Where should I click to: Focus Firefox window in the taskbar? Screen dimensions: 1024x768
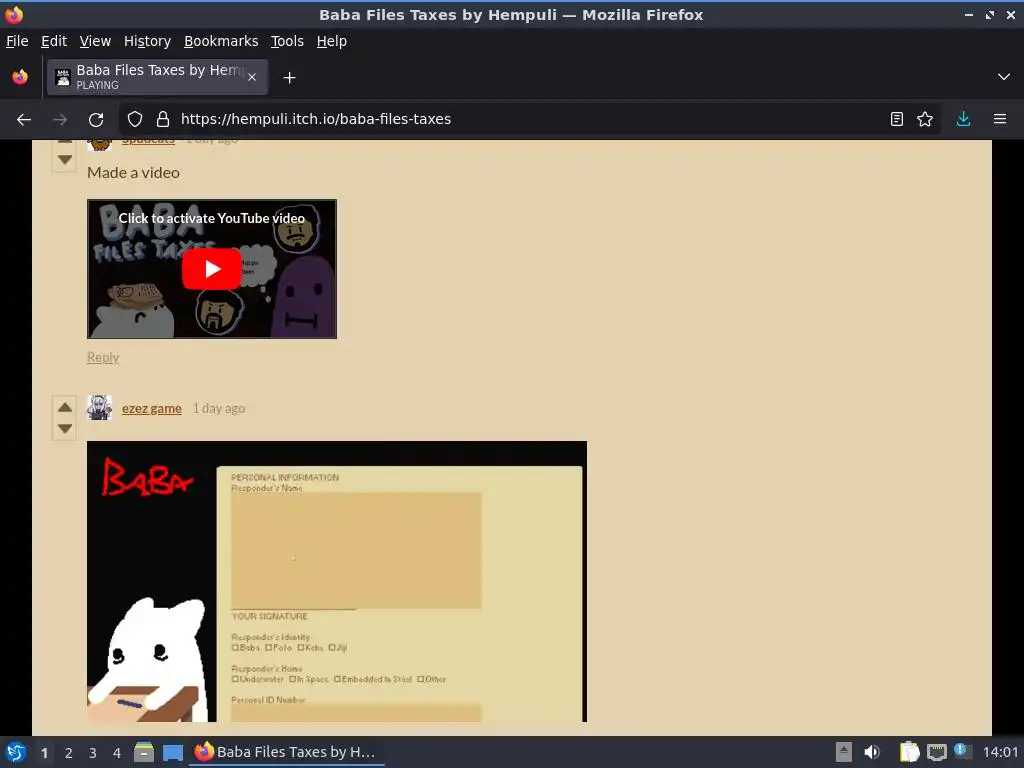(x=287, y=752)
